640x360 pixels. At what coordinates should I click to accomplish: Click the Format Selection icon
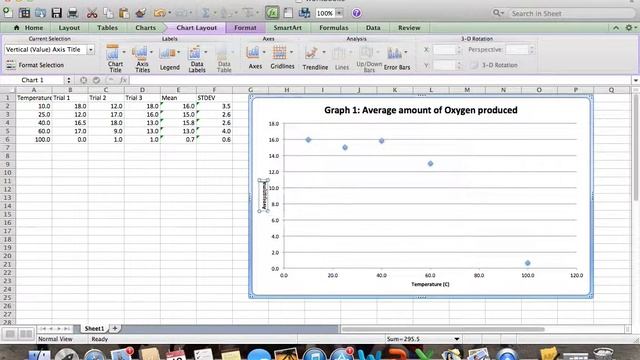tap(11, 65)
